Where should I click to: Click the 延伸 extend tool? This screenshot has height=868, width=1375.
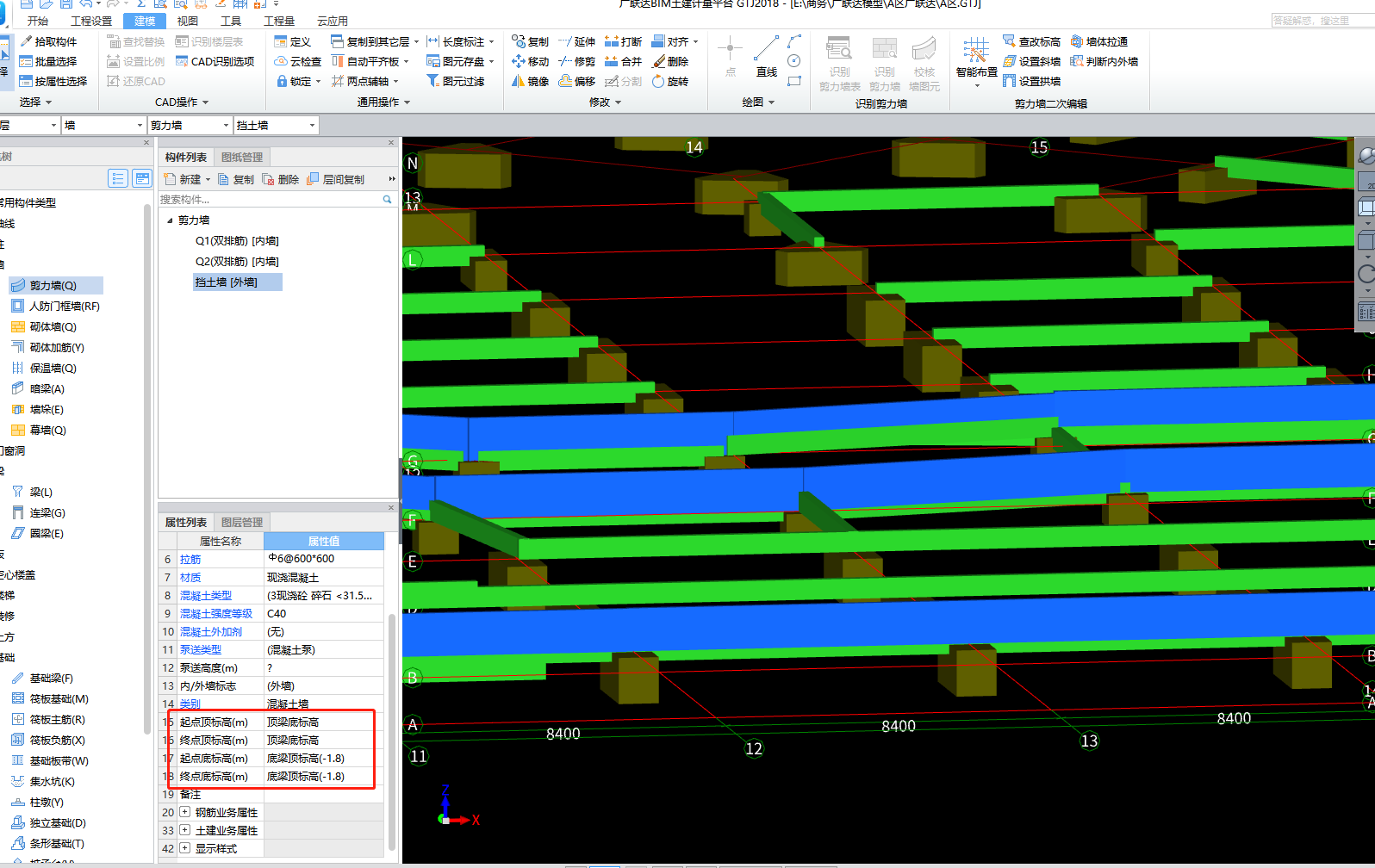point(576,41)
